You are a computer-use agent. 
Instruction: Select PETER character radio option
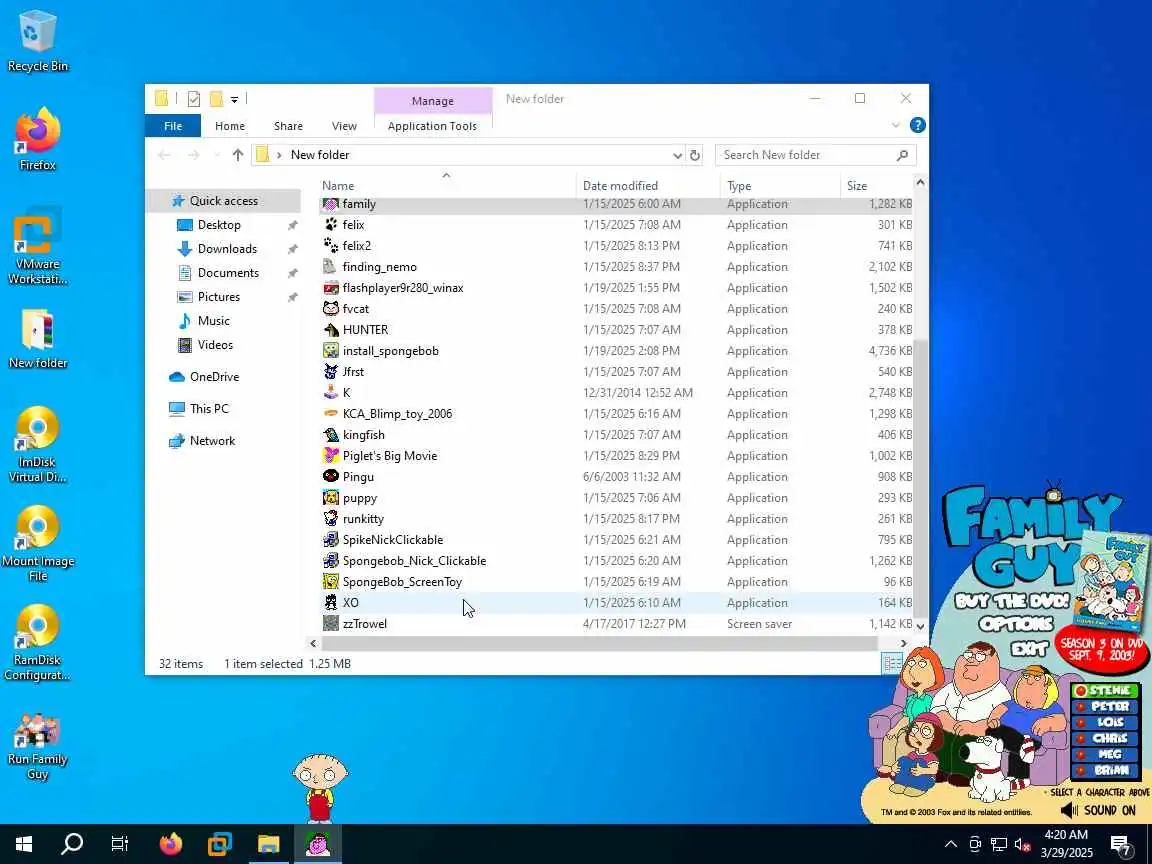tap(1105, 707)
